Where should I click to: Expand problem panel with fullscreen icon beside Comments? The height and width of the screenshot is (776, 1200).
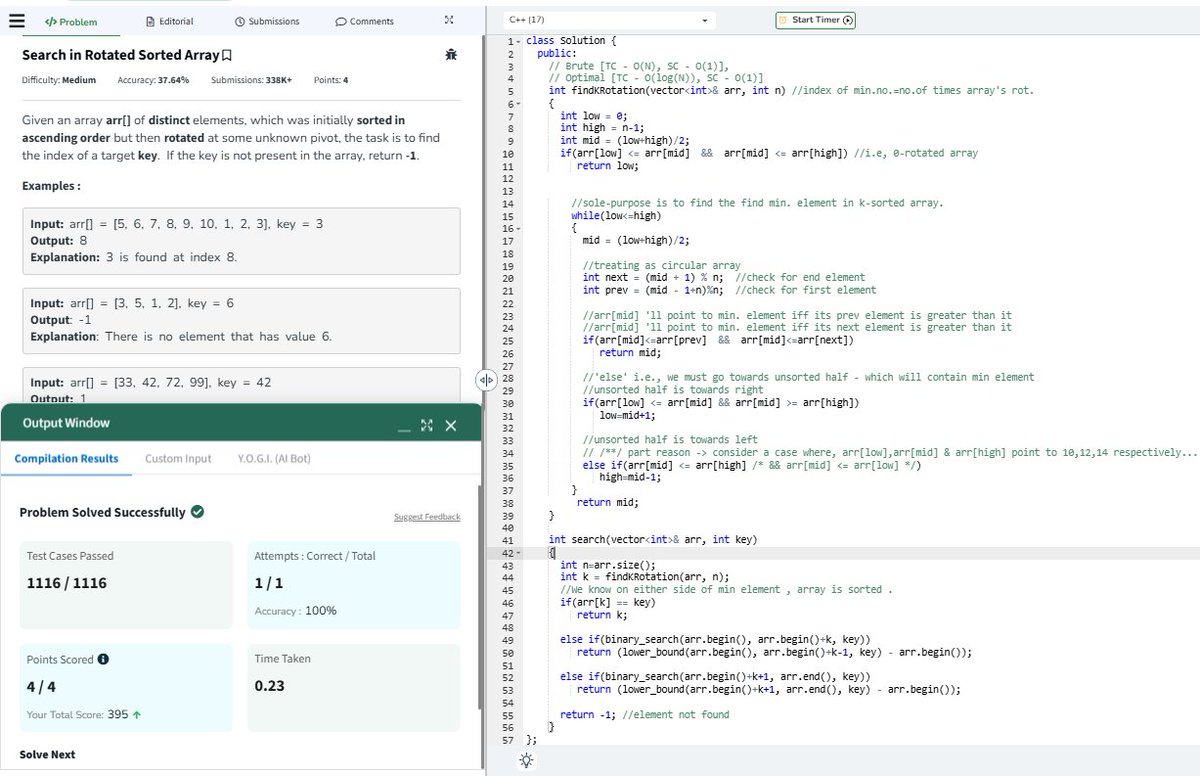coord(448,20)
